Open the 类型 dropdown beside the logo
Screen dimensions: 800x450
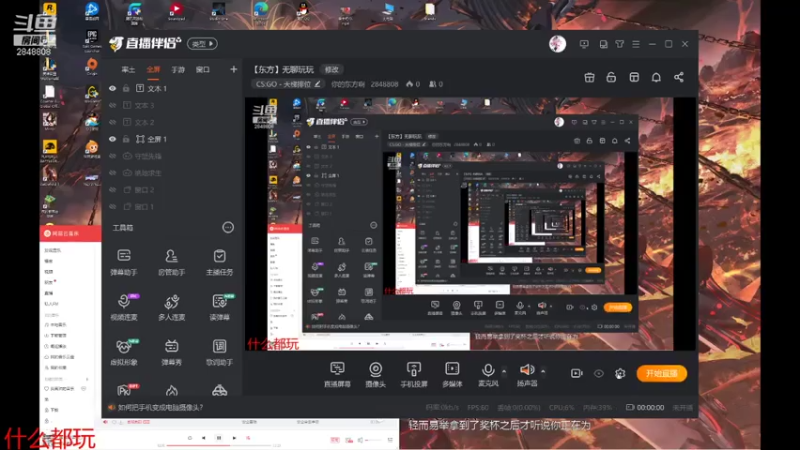coord(203,44)
